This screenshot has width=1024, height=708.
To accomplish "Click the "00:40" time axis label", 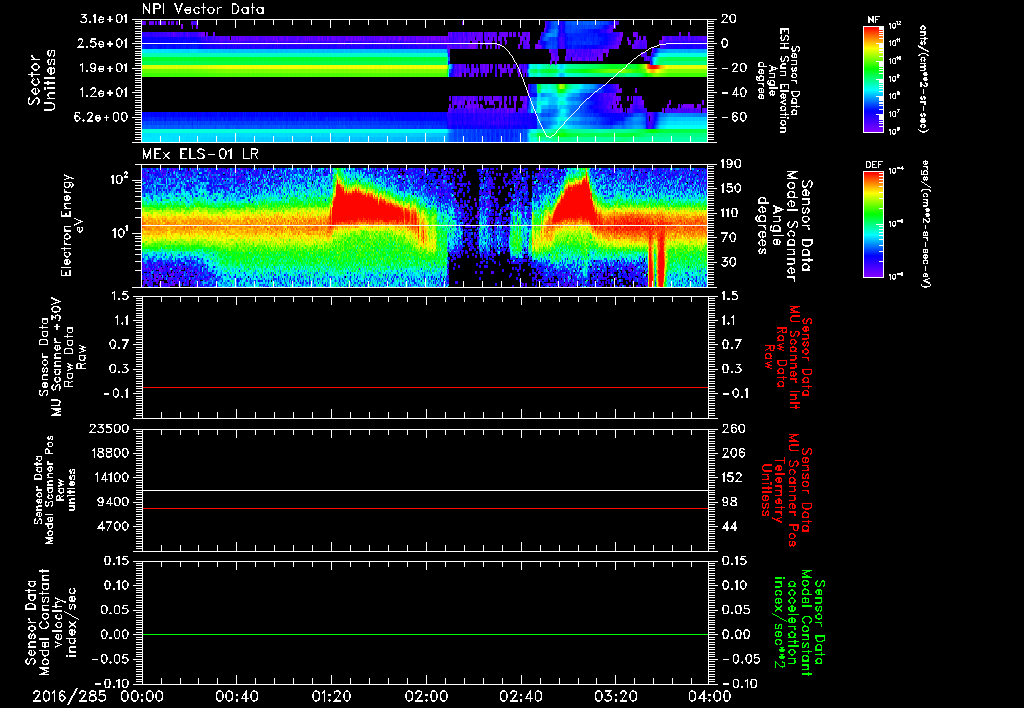I will coord(236,696).
